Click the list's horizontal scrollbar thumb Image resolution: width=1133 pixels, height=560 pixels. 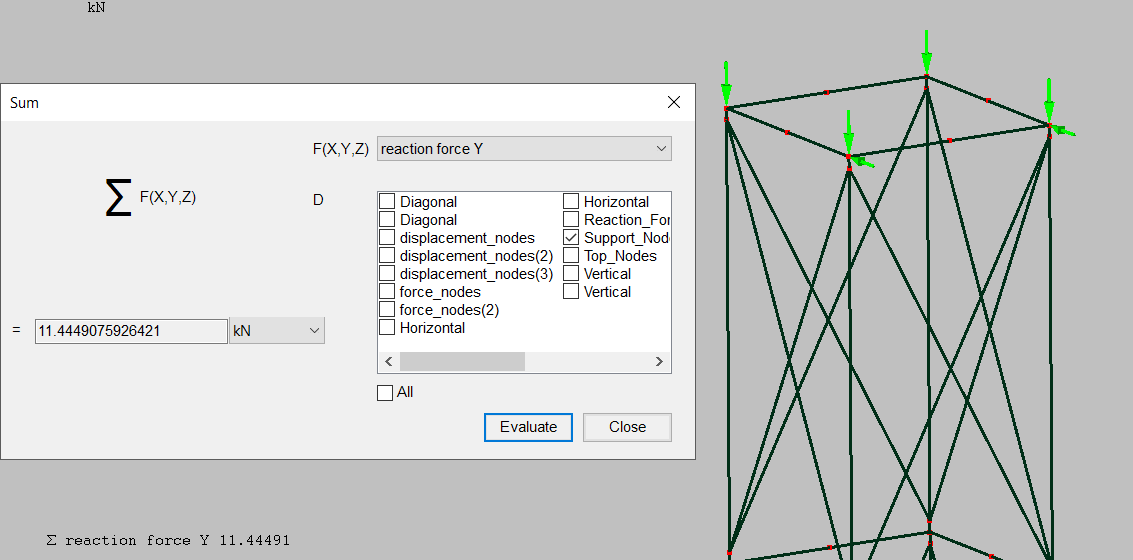point(462,361)
